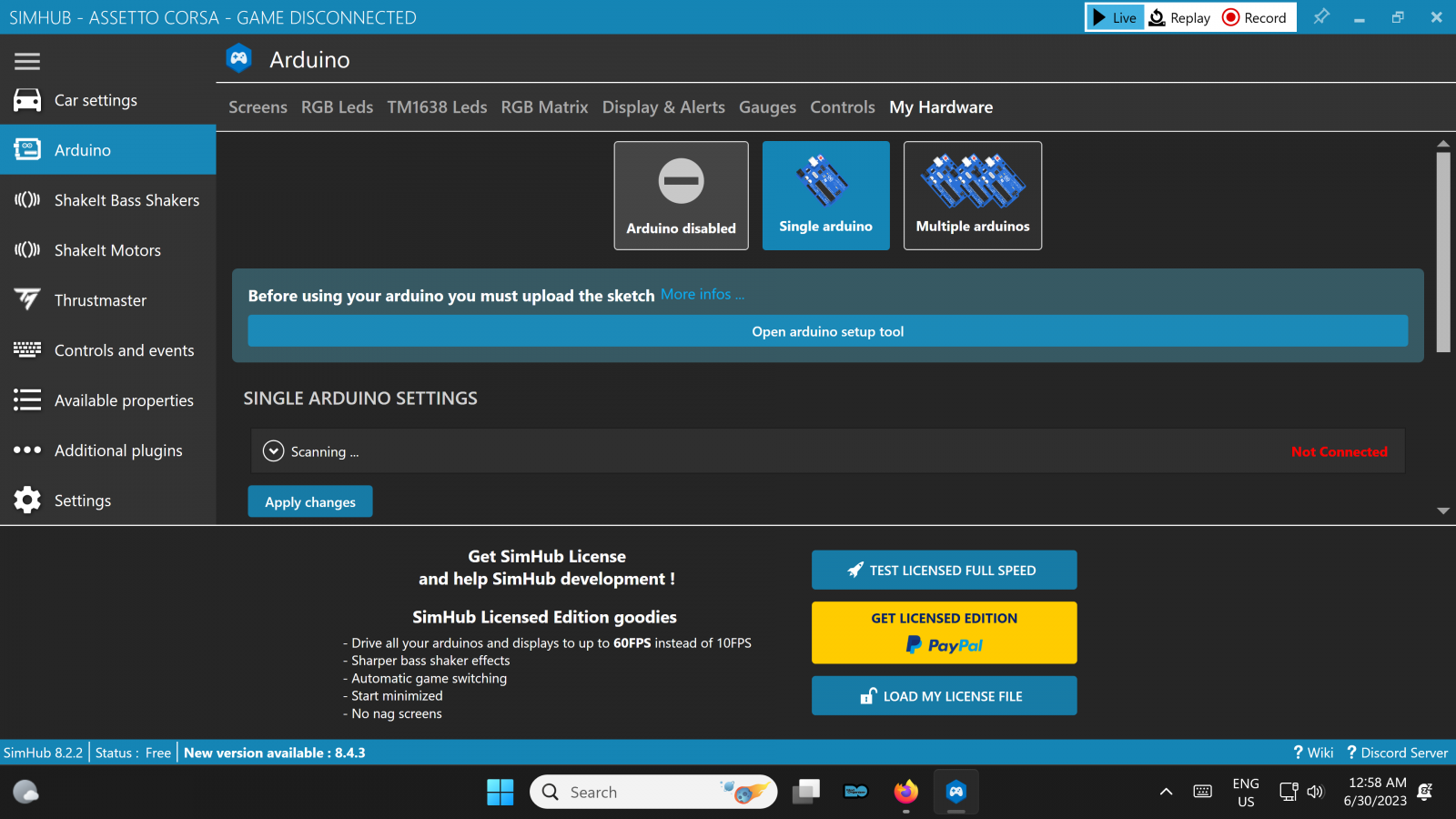Select Single arduino mode
The image size is (1456, 819).
pos(825,195)
